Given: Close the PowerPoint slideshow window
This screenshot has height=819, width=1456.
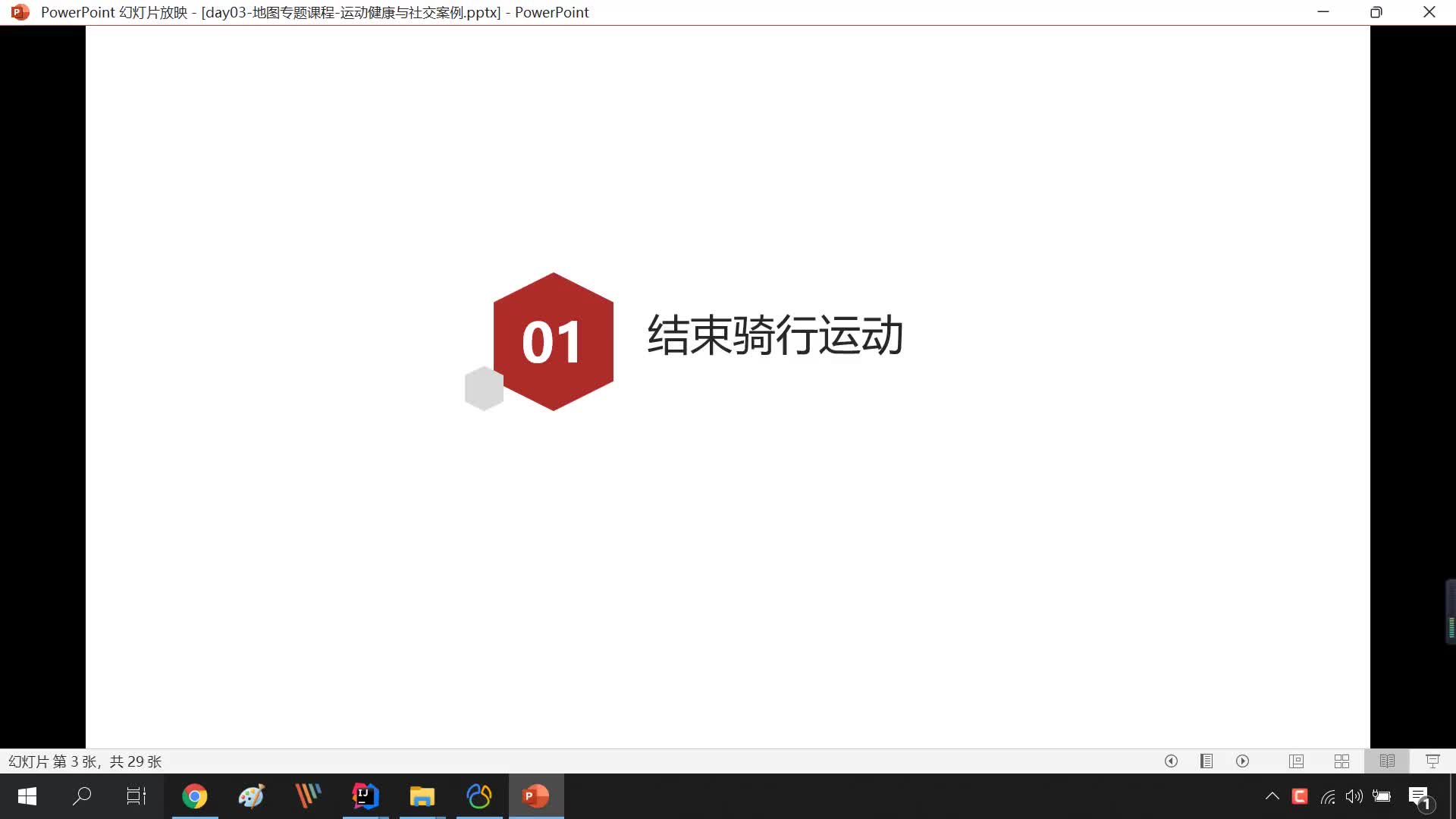Looking at the screenshot, I should click(x=1429, y=12).
